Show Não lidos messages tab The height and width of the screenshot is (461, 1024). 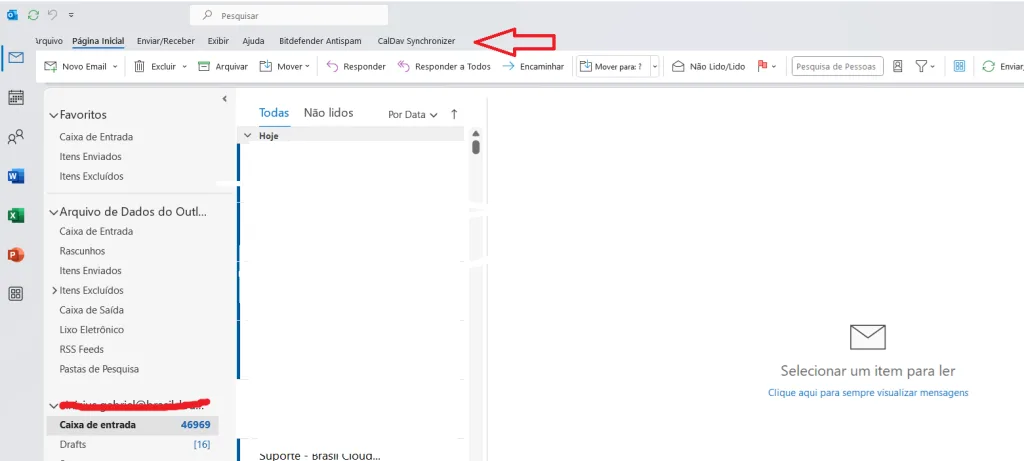[x=328, y=113]
